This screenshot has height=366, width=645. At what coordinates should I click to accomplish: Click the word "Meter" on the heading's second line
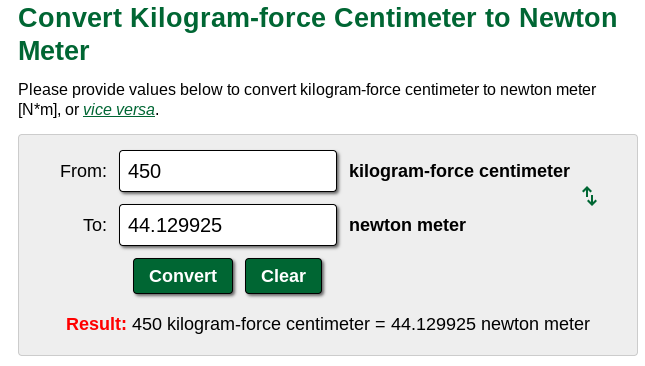(54, 51)
